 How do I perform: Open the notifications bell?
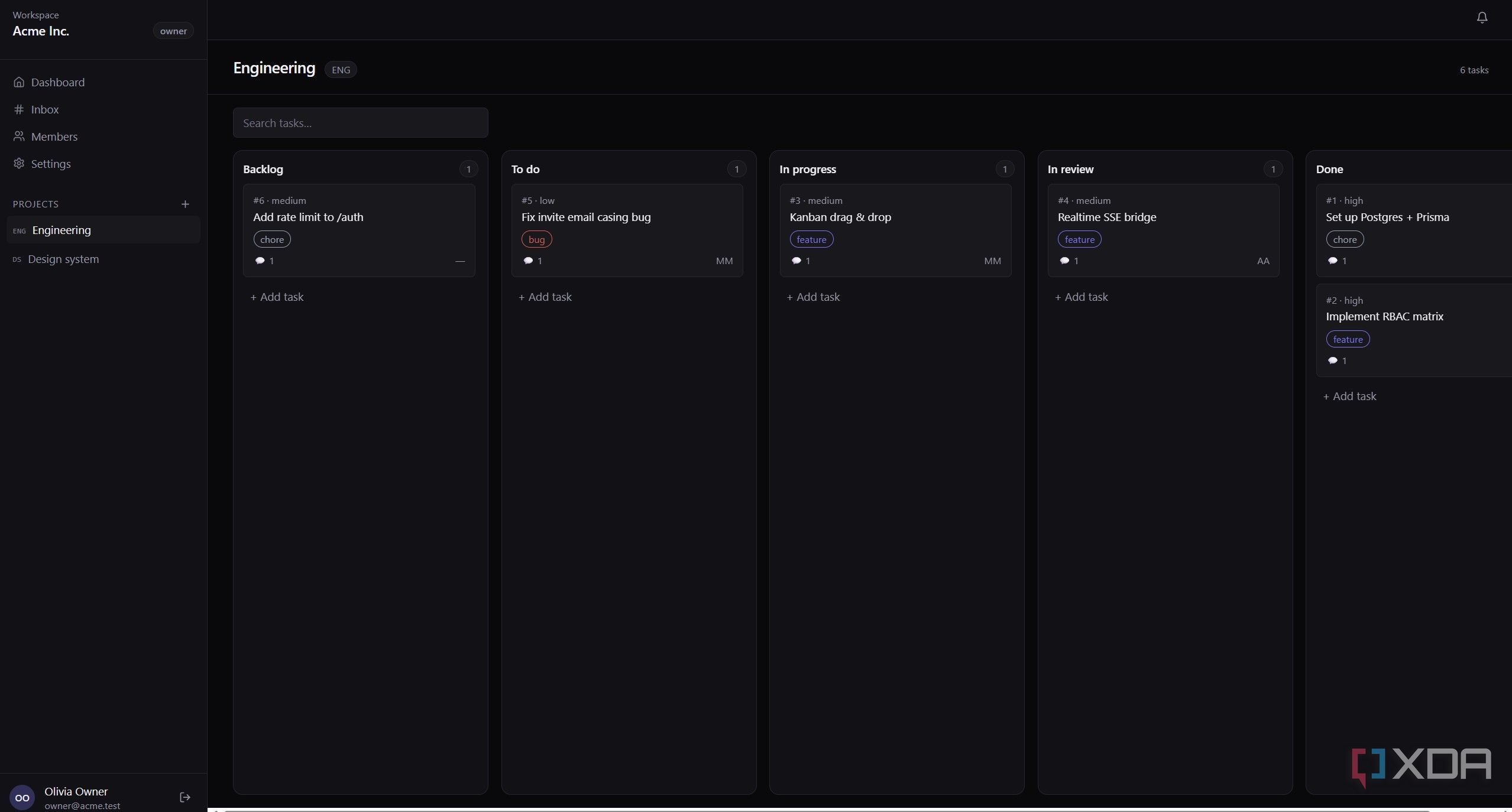pyautogui.click(x=1482, y=18)
